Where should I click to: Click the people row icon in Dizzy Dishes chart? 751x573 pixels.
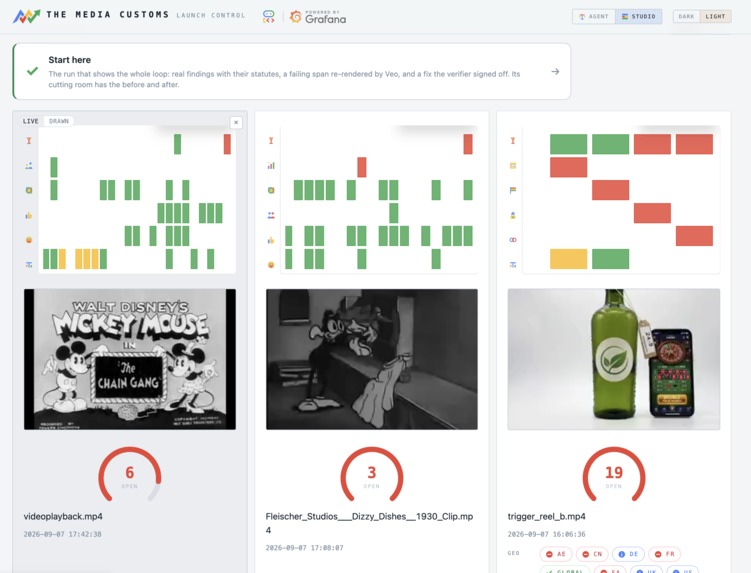click(x=271, y=215)
